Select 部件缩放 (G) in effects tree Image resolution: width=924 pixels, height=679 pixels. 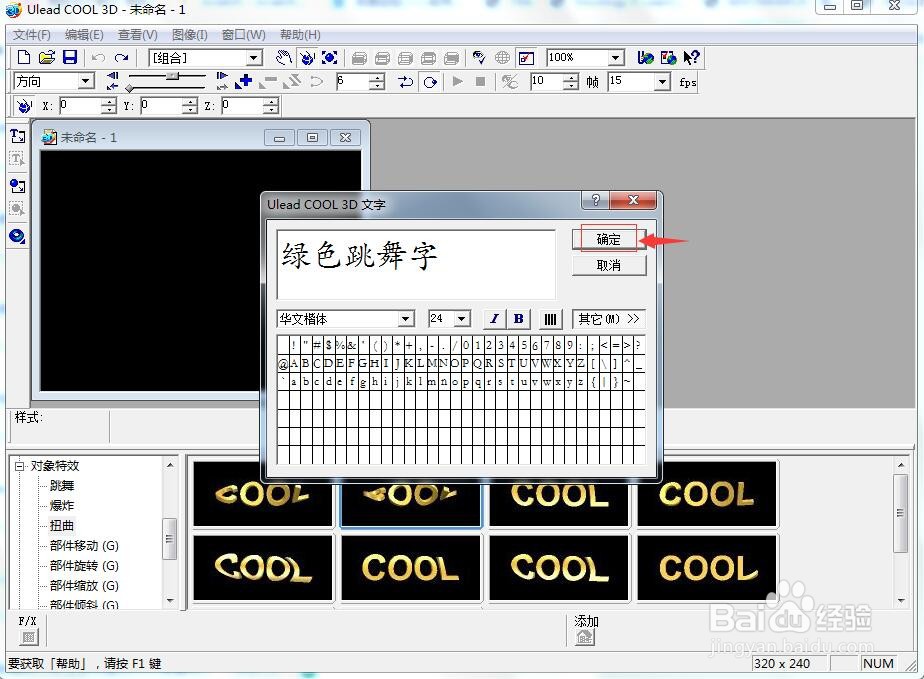click(84, 586)
